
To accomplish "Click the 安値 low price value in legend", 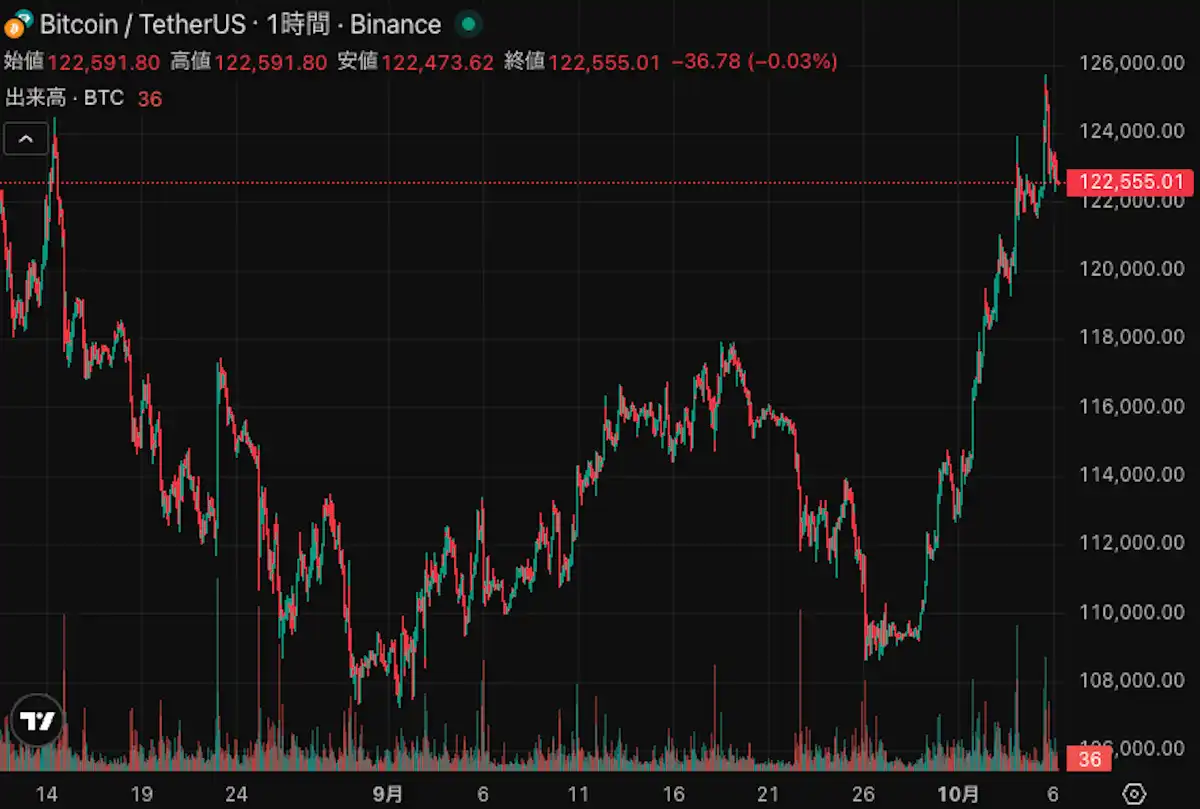I will click(437, 62).
